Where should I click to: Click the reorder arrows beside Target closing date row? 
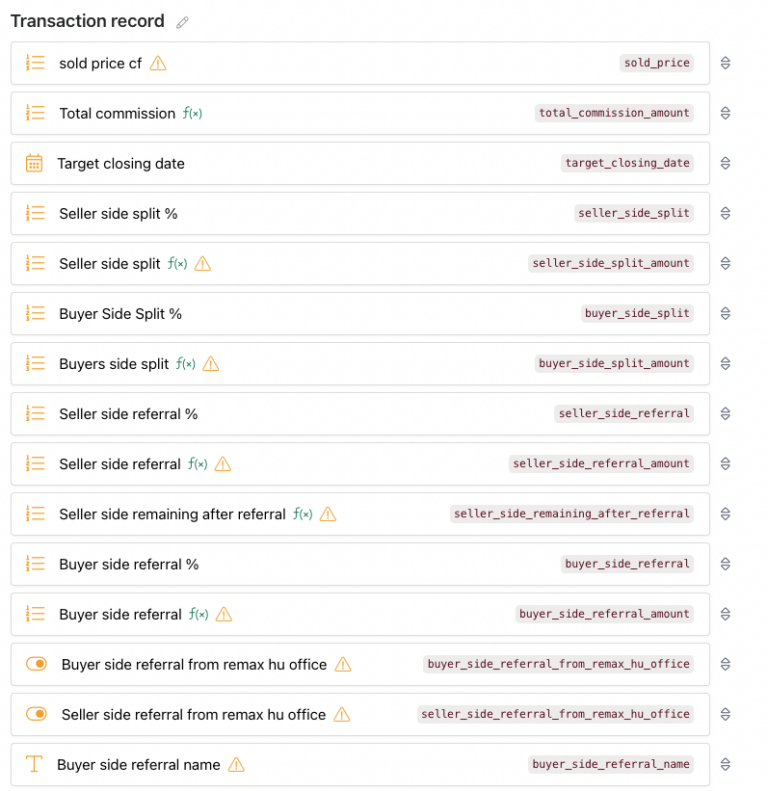click(x=726, y=163)
